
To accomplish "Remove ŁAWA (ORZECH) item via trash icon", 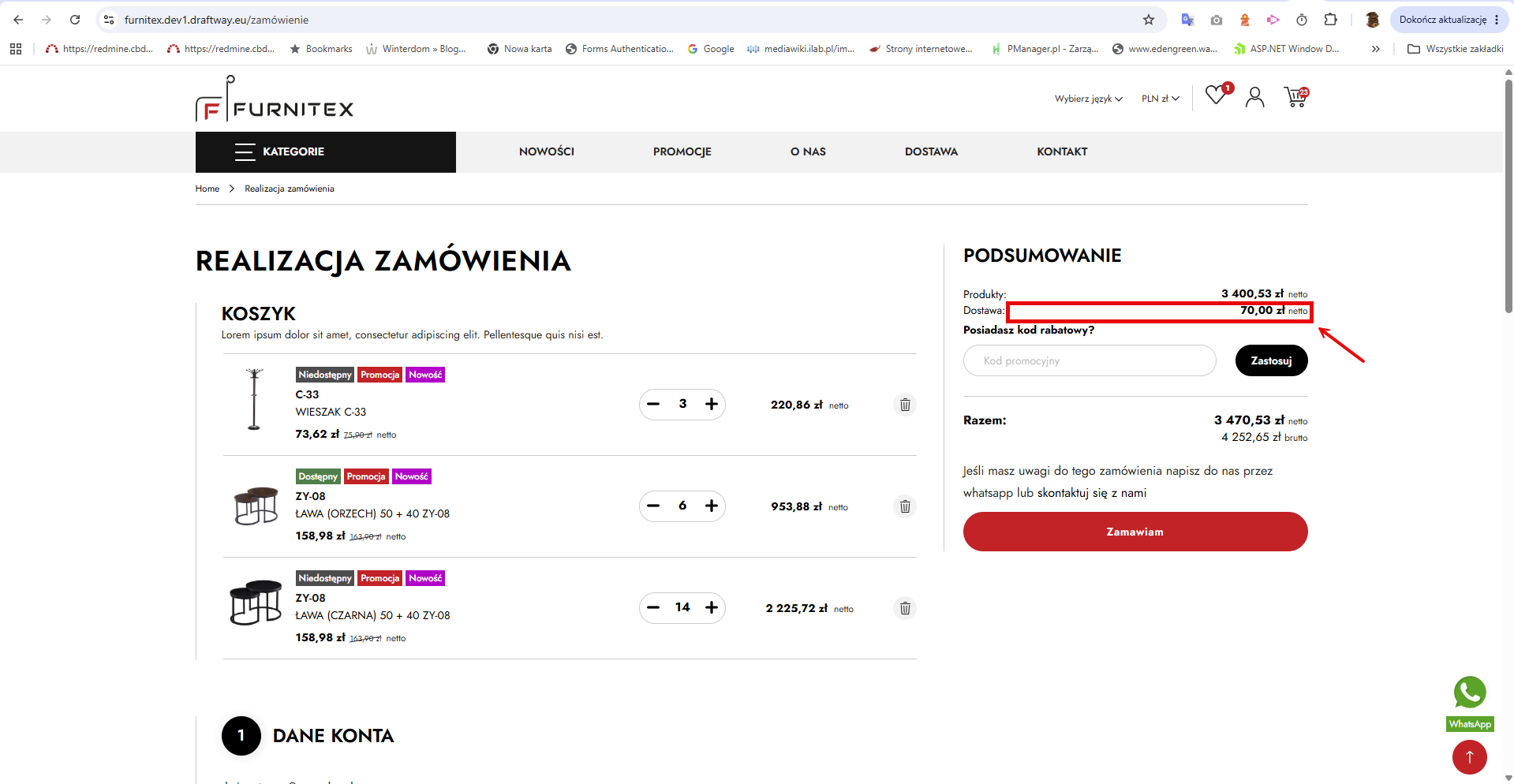I will (x=905, y=506).
